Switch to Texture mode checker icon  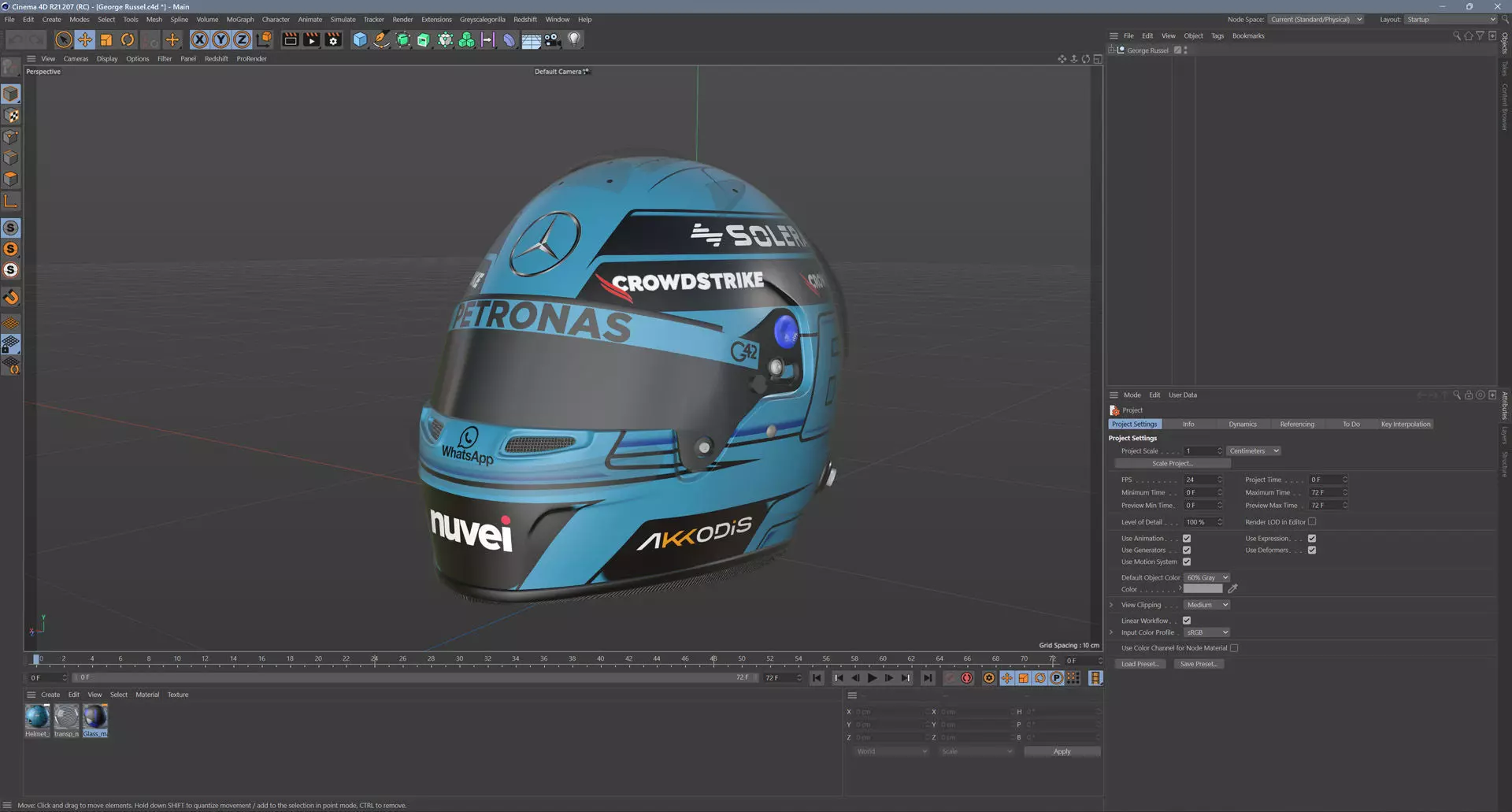11,115
